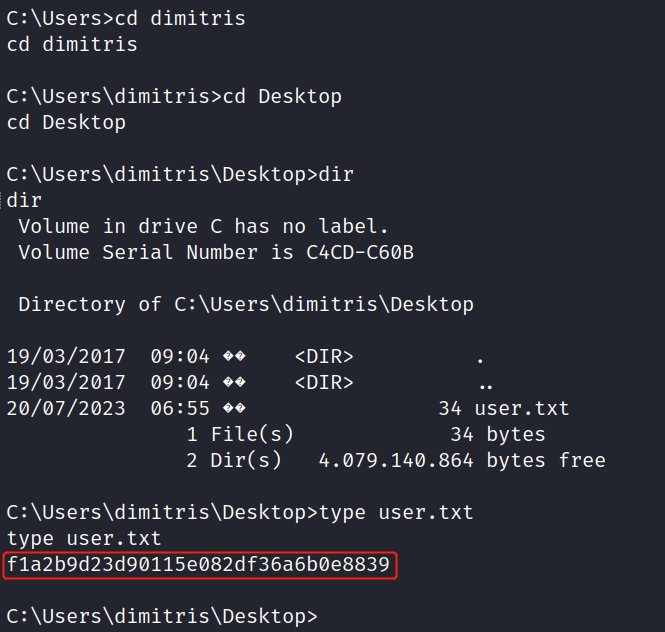Click the "1 File(s)" summary text
This screenshot has height=632, width=665.
tap(240, 435)
